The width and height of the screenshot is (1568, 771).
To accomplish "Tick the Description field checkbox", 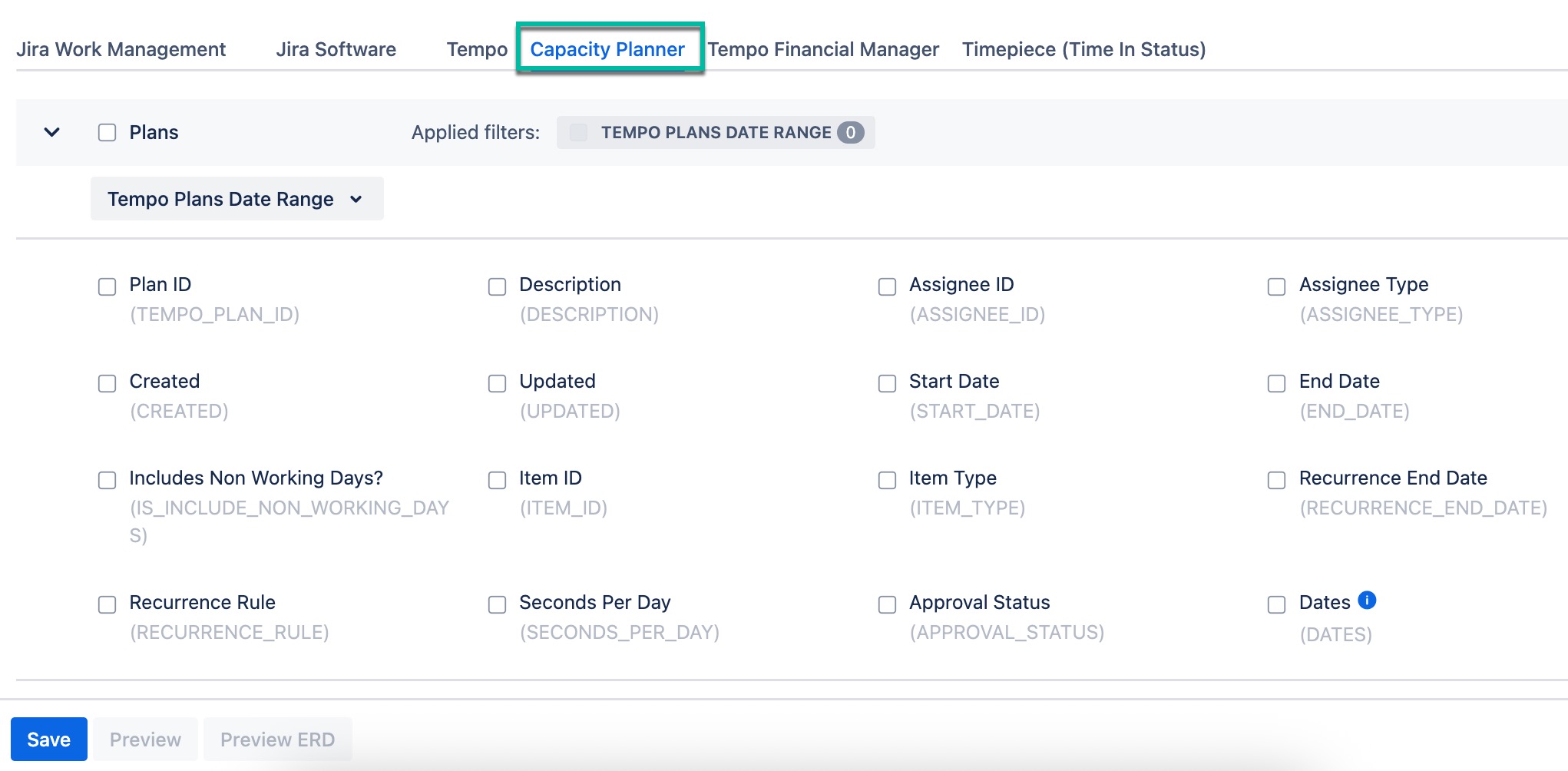I will point(498,286).
